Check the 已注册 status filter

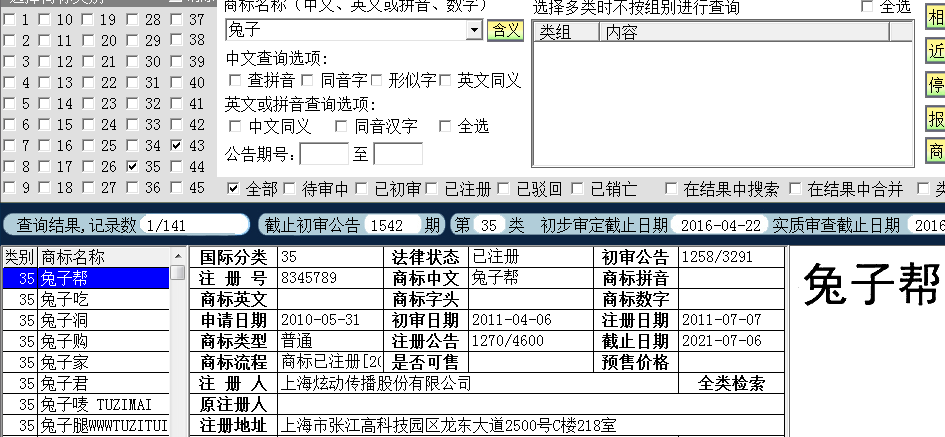coord(432,189)
